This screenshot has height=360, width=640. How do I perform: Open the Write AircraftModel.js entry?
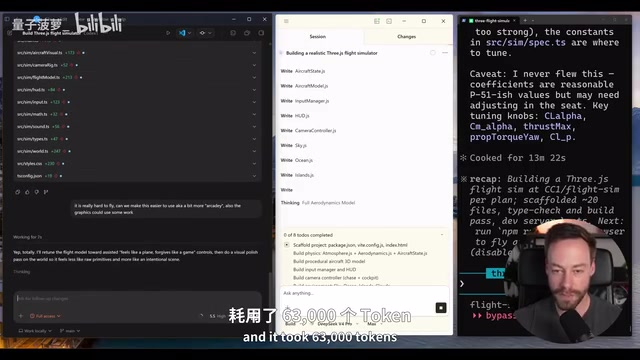coord(304,86)
